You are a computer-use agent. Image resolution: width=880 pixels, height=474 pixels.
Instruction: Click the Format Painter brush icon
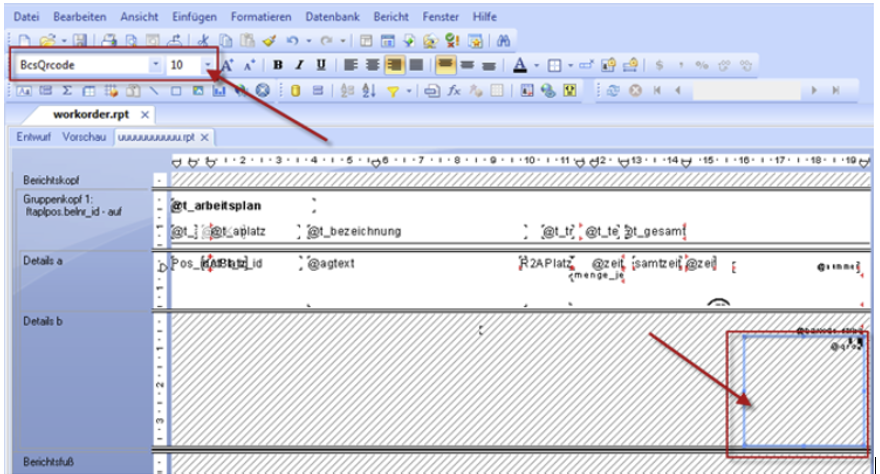(269, 41)
